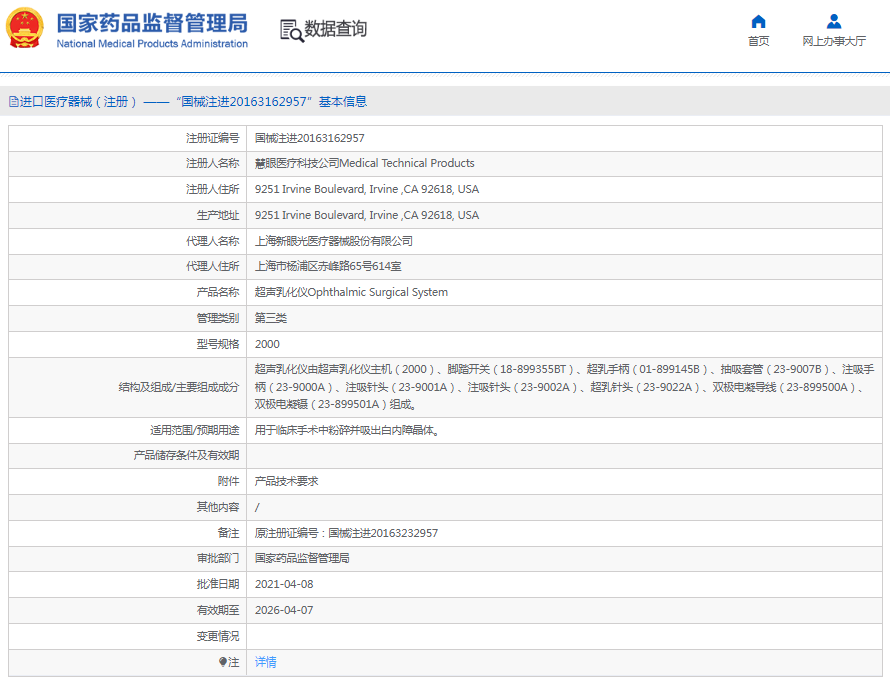Screen dimensions: 890x685
Task: Click the product name Ophthalmic Surgical System cell
Action: click(x=351, y=292)
